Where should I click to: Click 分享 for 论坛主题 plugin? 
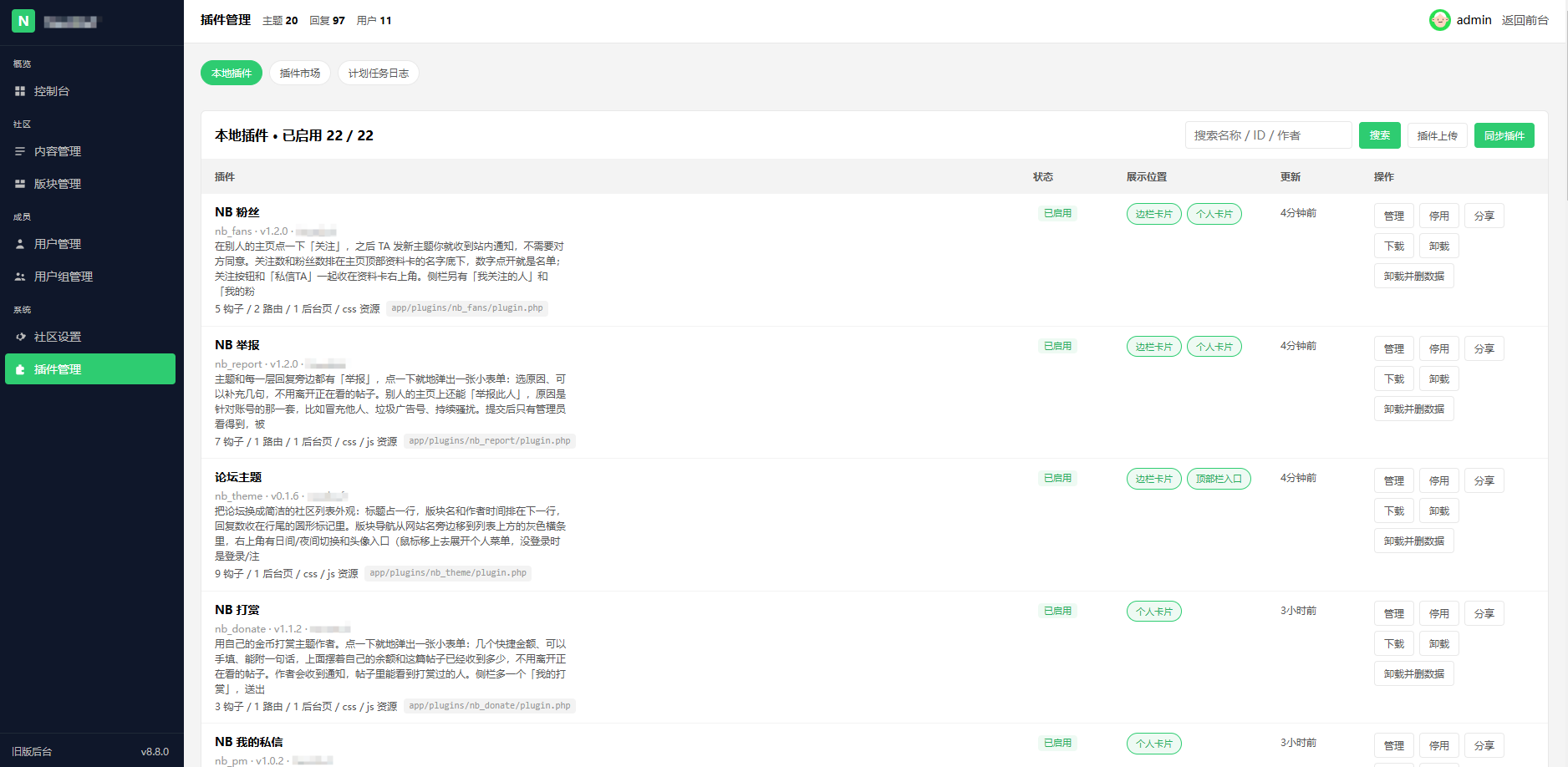click(1484, 480)
